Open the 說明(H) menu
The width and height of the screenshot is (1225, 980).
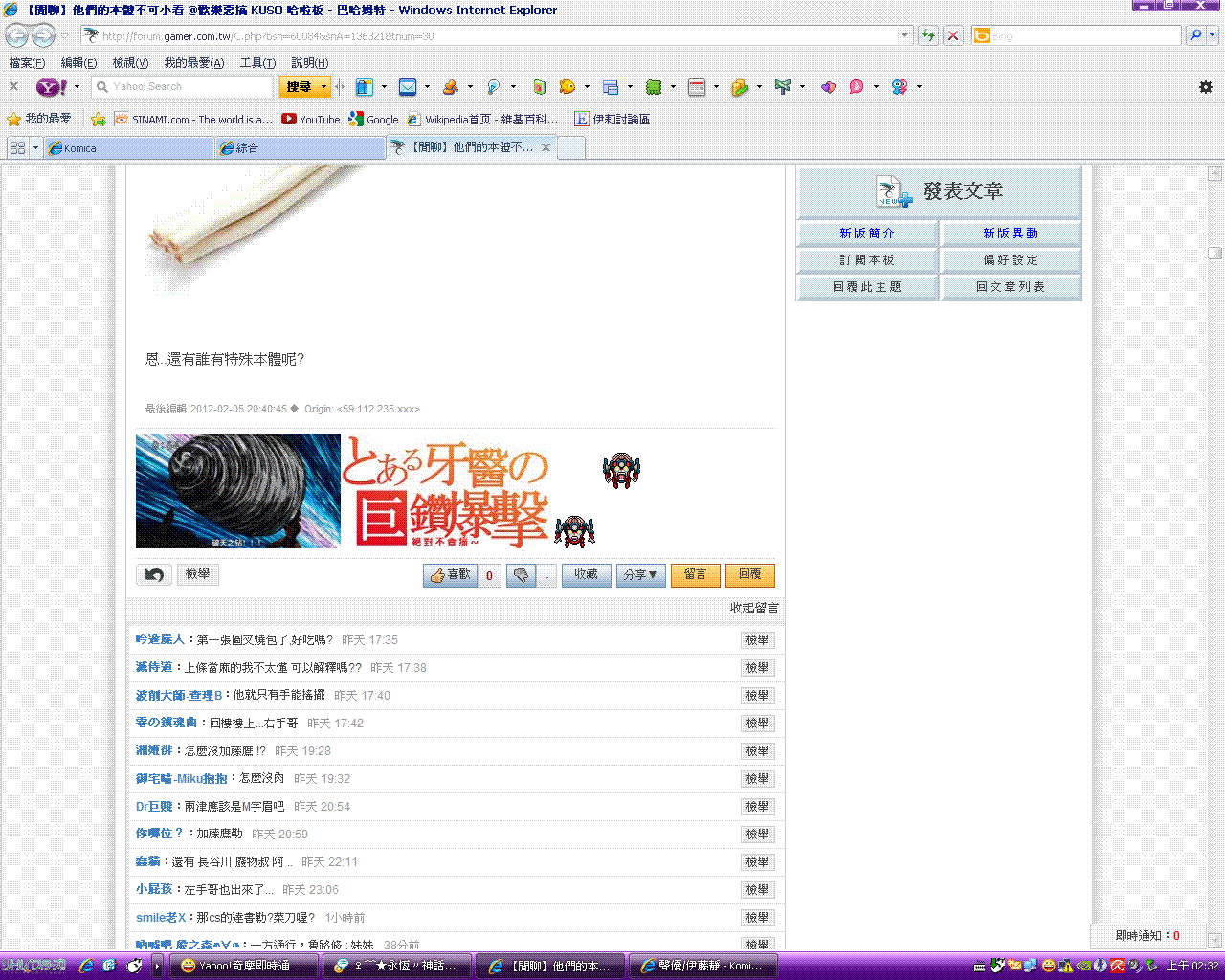tap(309, 63)
